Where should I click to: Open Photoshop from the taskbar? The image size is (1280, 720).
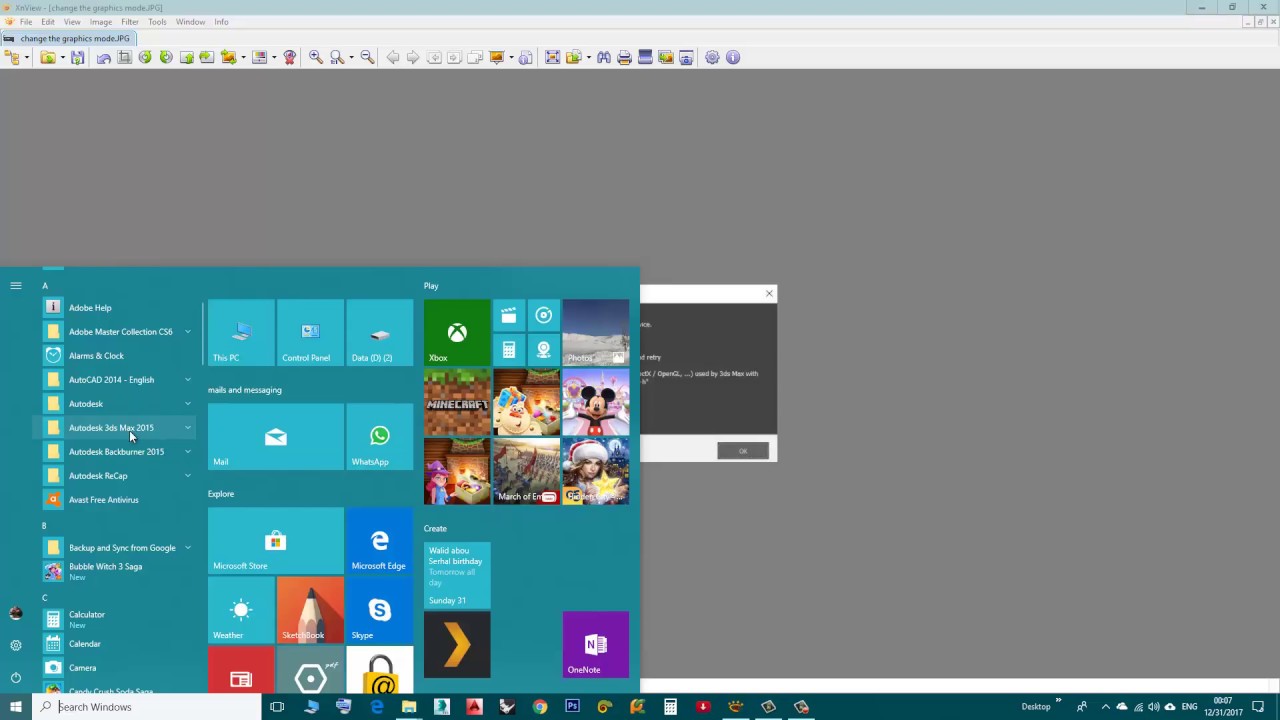coord(572,707)
